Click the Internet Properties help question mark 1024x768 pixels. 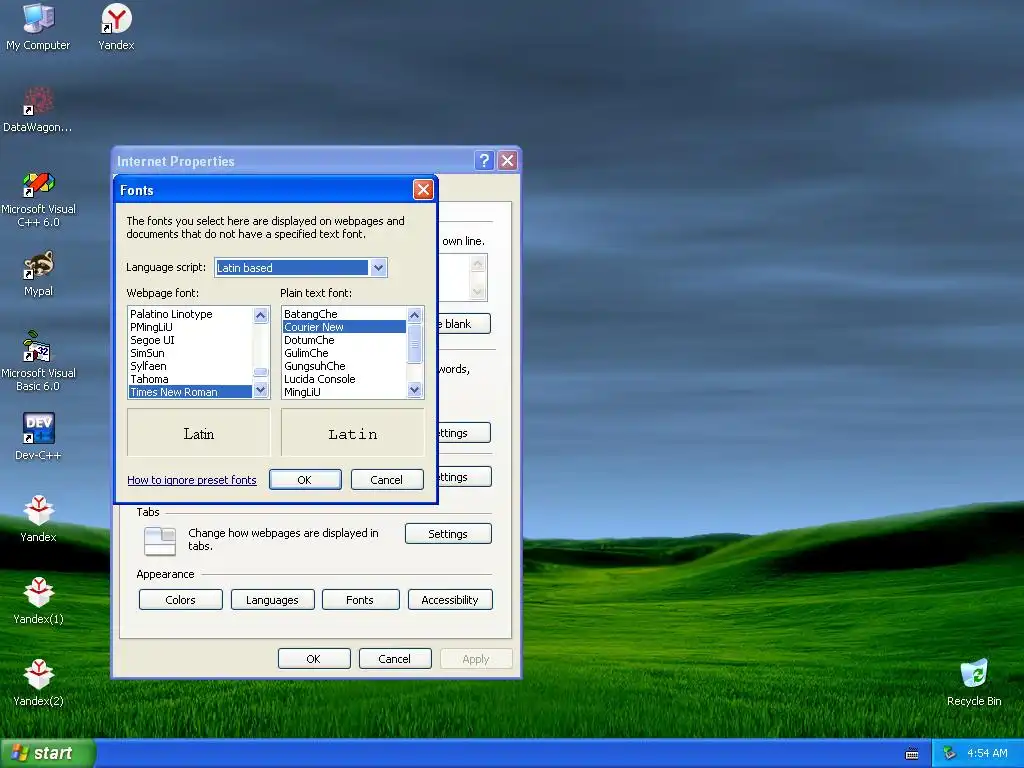tap(484, 161)
